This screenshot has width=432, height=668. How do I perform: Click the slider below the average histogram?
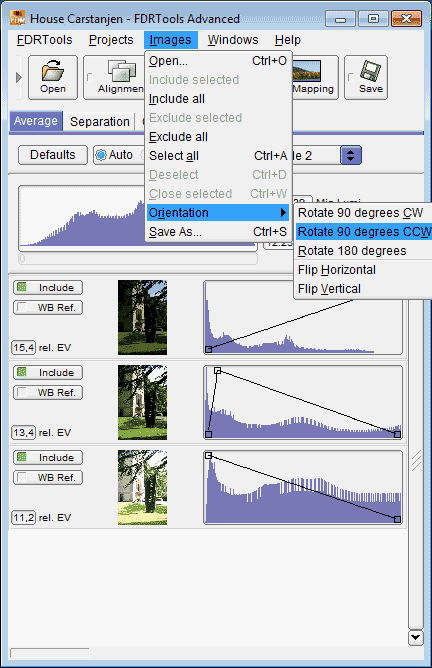coord(138,259)
